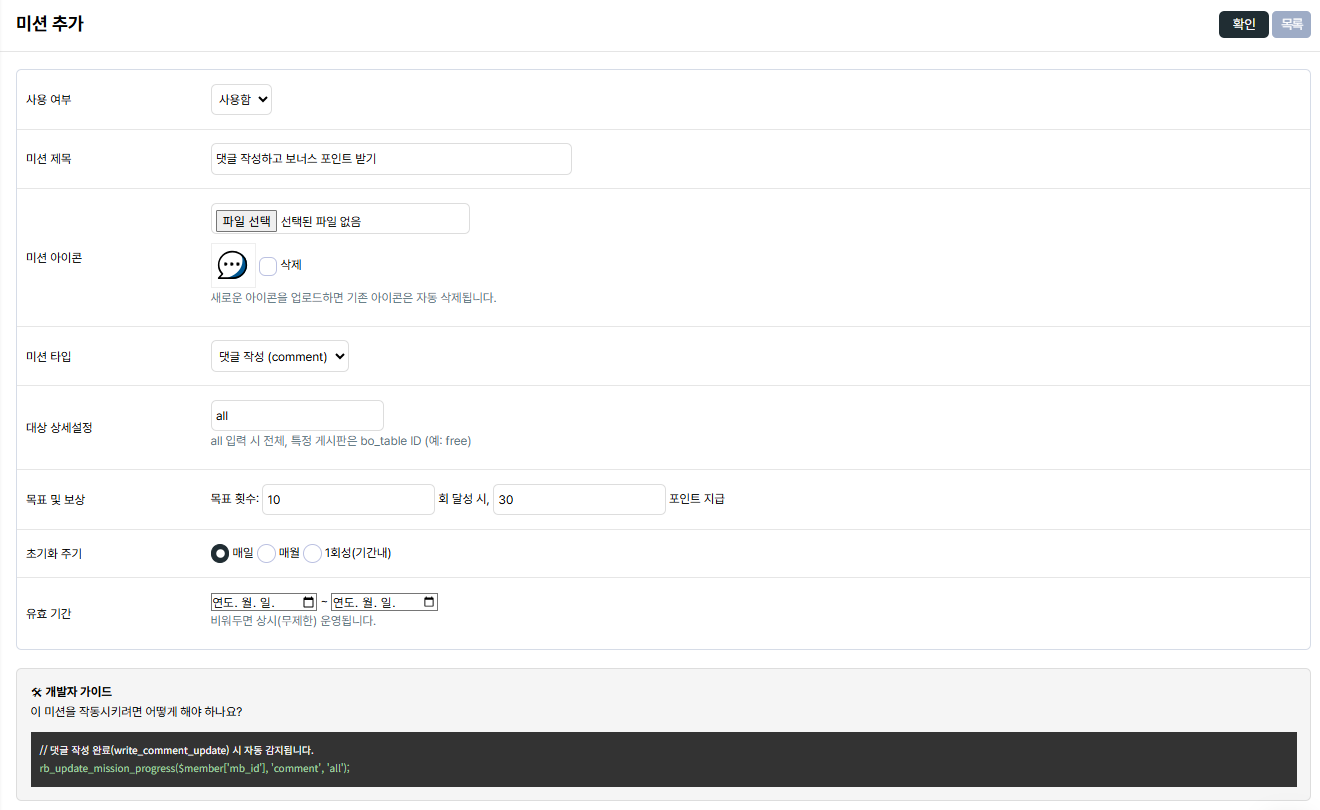
Task: Click the speech bubble mission icon thumbnail
Action: click(232, 265)
